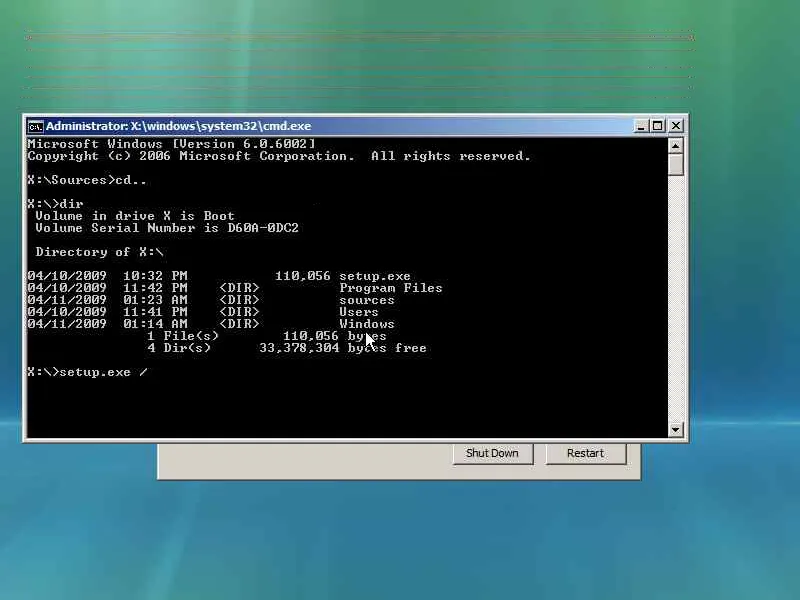This screenshot has width=800, height=600.
Task: Click the <DIR> marker on the Users row
Action: [x=239, y=312]
